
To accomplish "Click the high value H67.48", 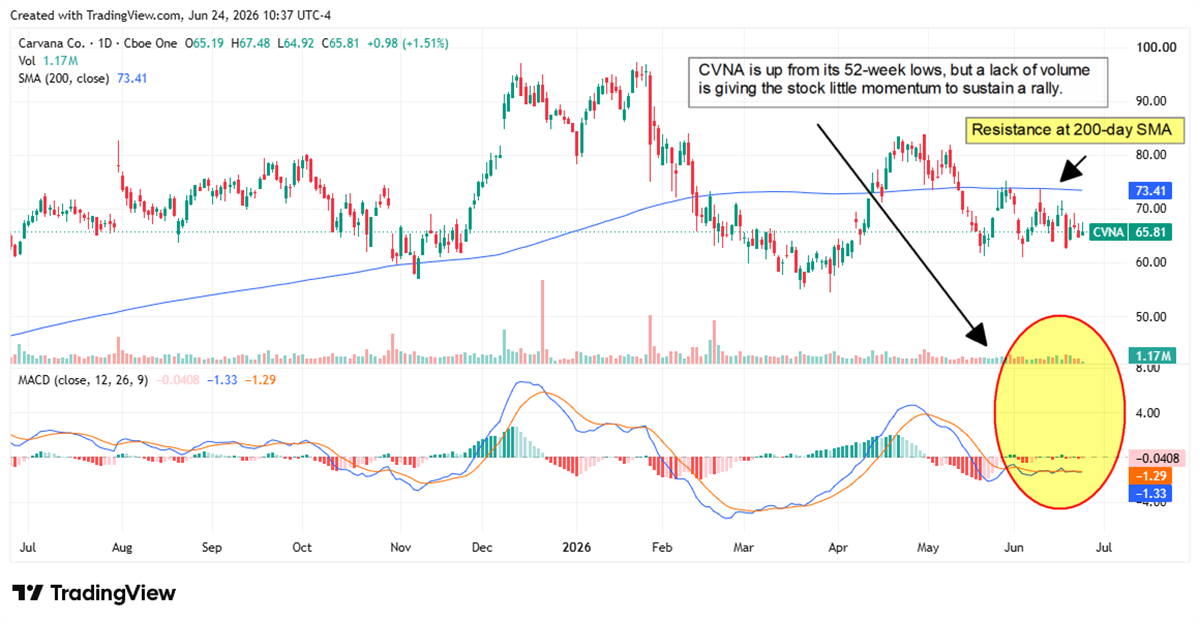I will 252,44.
